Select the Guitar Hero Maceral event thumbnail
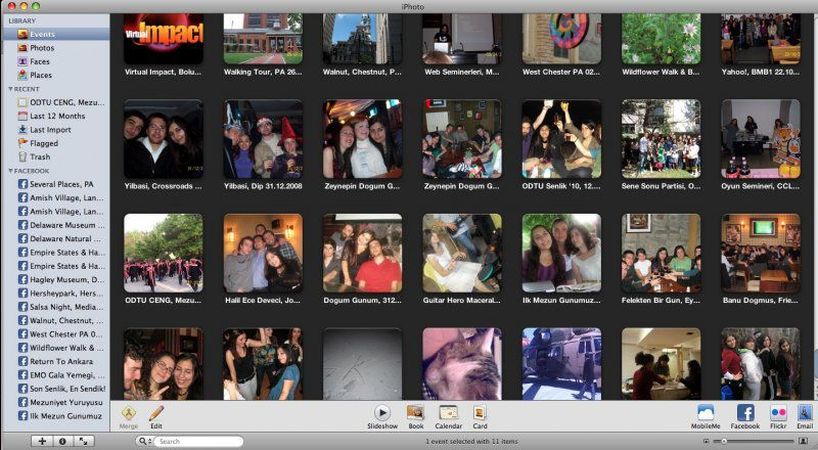 [461, 253]
